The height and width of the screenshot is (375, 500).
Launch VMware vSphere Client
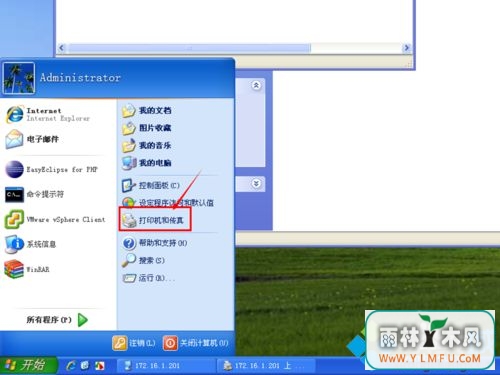[55, 219]
